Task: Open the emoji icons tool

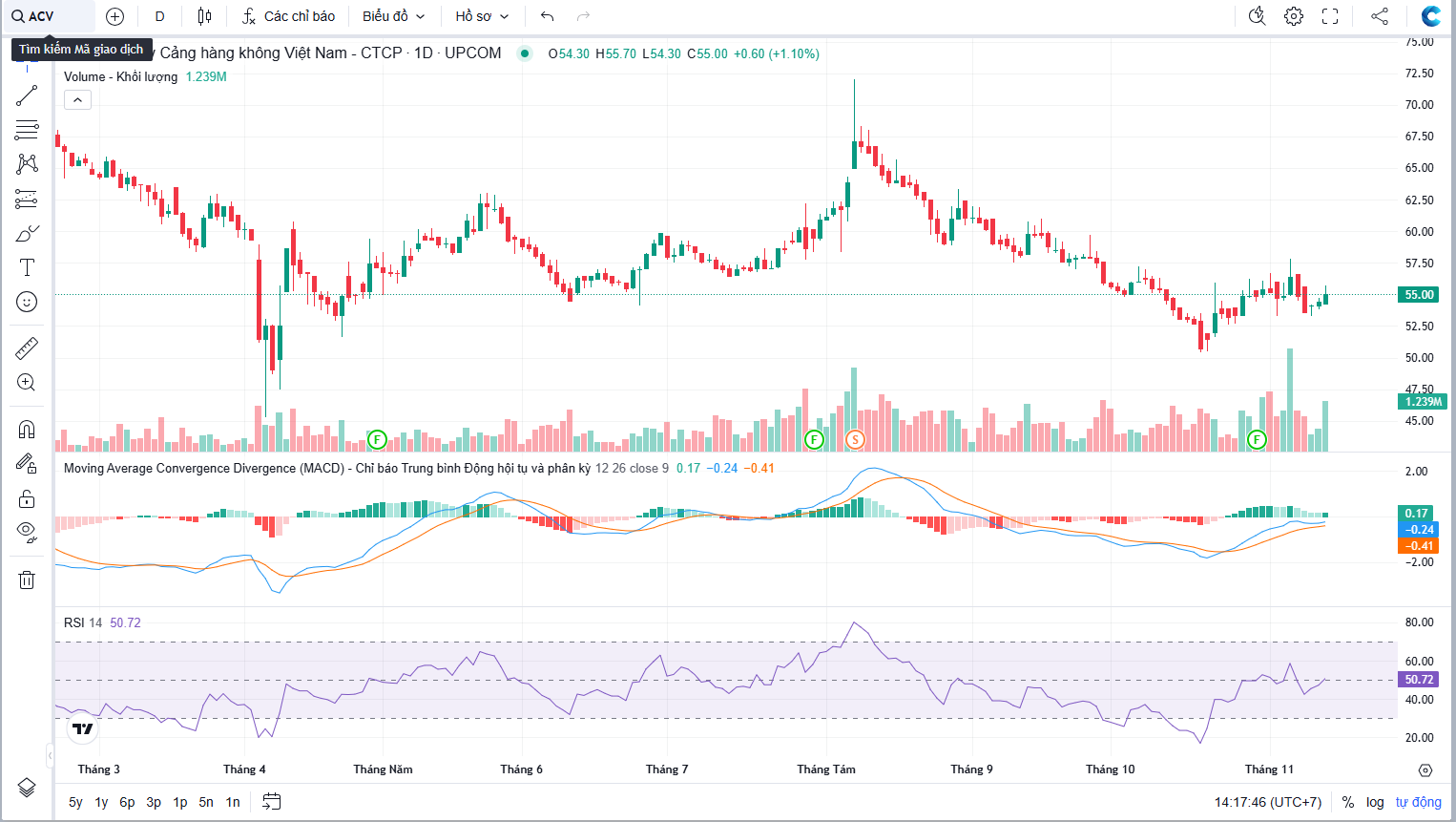Action: click(x=27, y=303)
